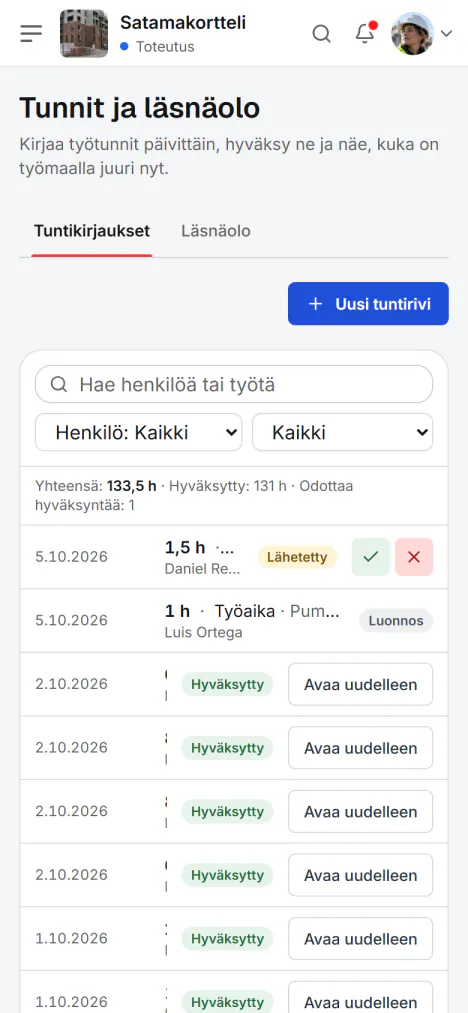This screenshot has height=1013, width=468.
Task: Reject Daniel Re… entry with red X
Action: coord(414,557)
